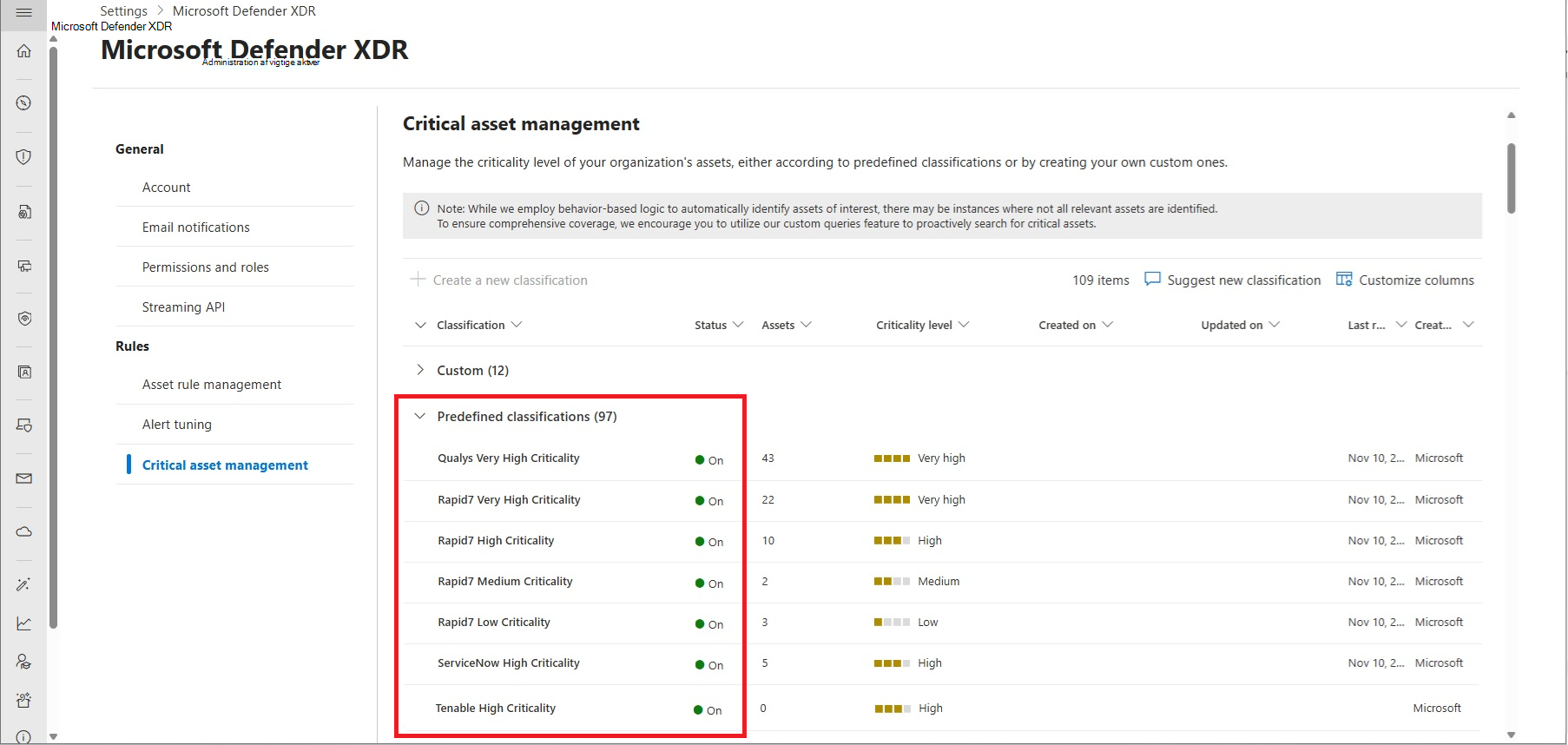Click the Creat... column header

pos(1433,325)
